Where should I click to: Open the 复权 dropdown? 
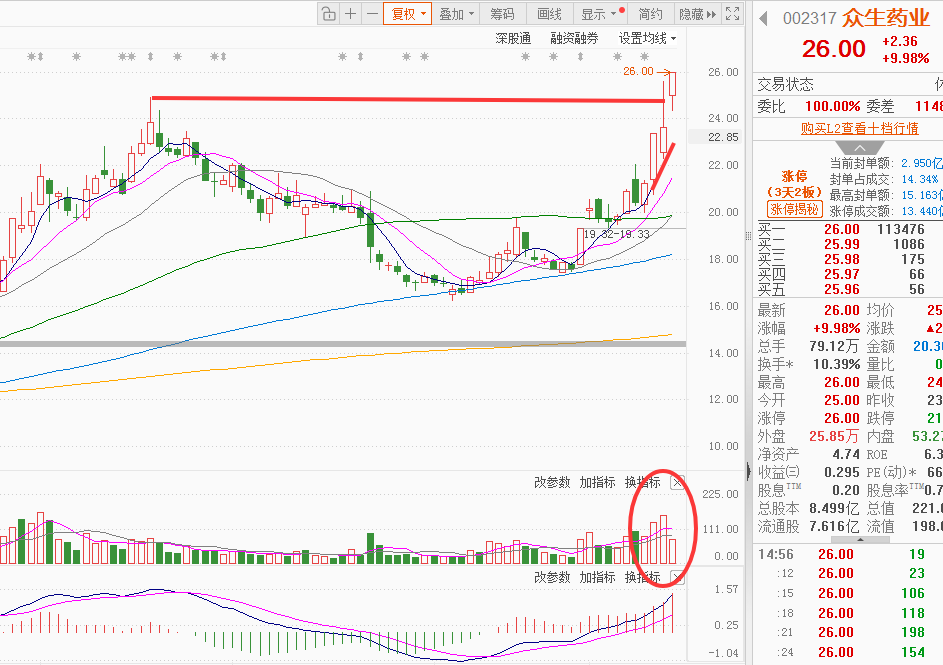[408, 14]
